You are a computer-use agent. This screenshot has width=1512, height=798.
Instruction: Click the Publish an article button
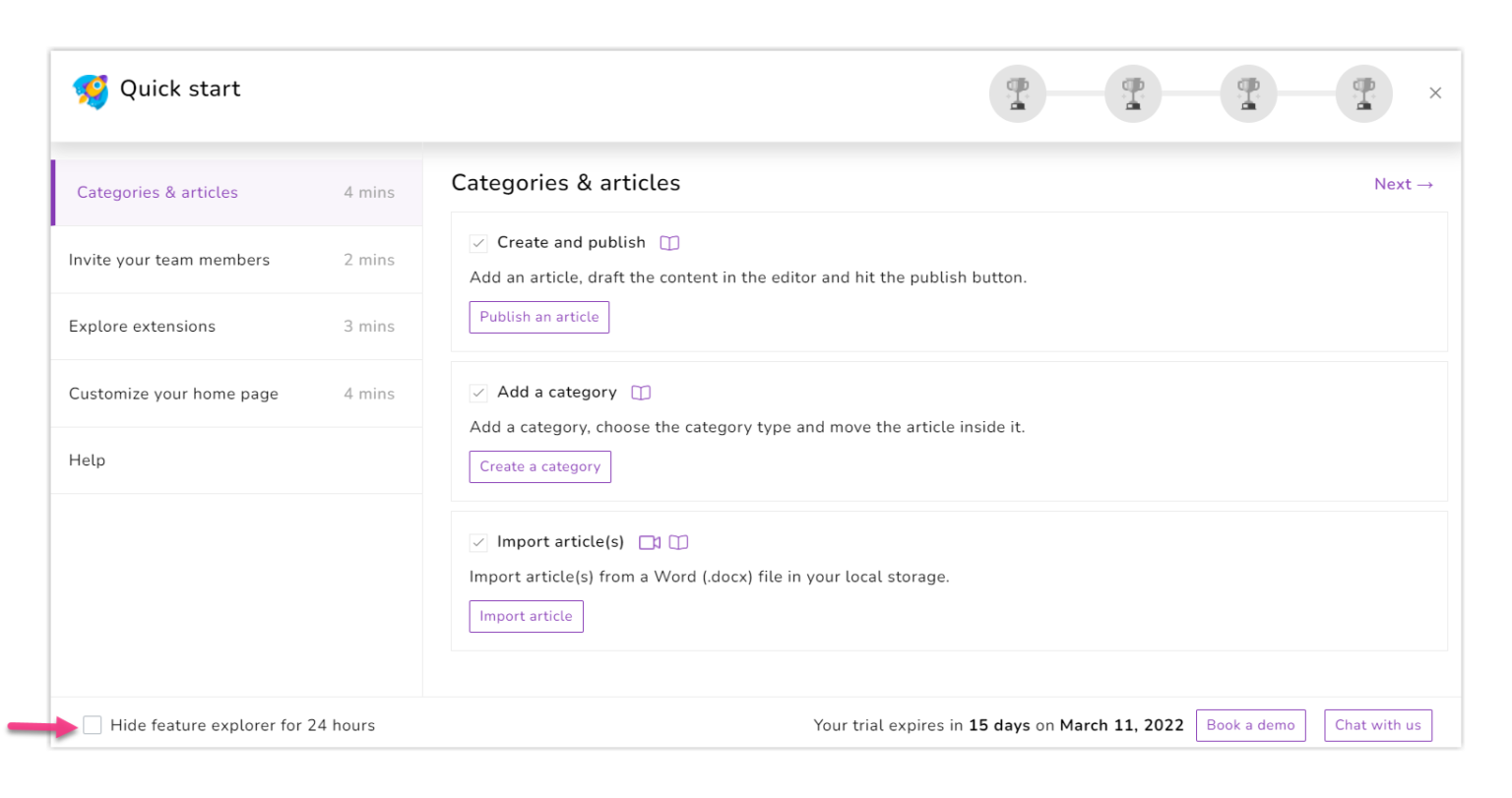tap(538, 317)
